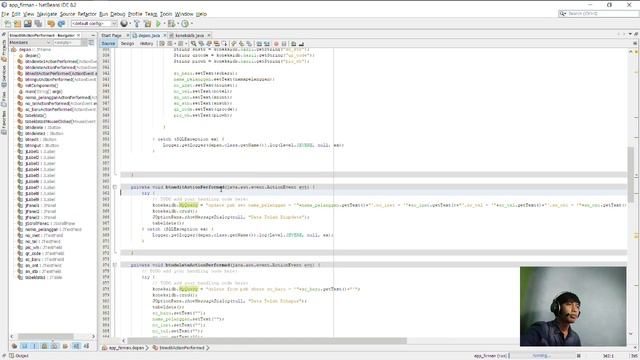Toggle Show Static Members filter in Navigator
640x360 pixels.
(34, 346)
